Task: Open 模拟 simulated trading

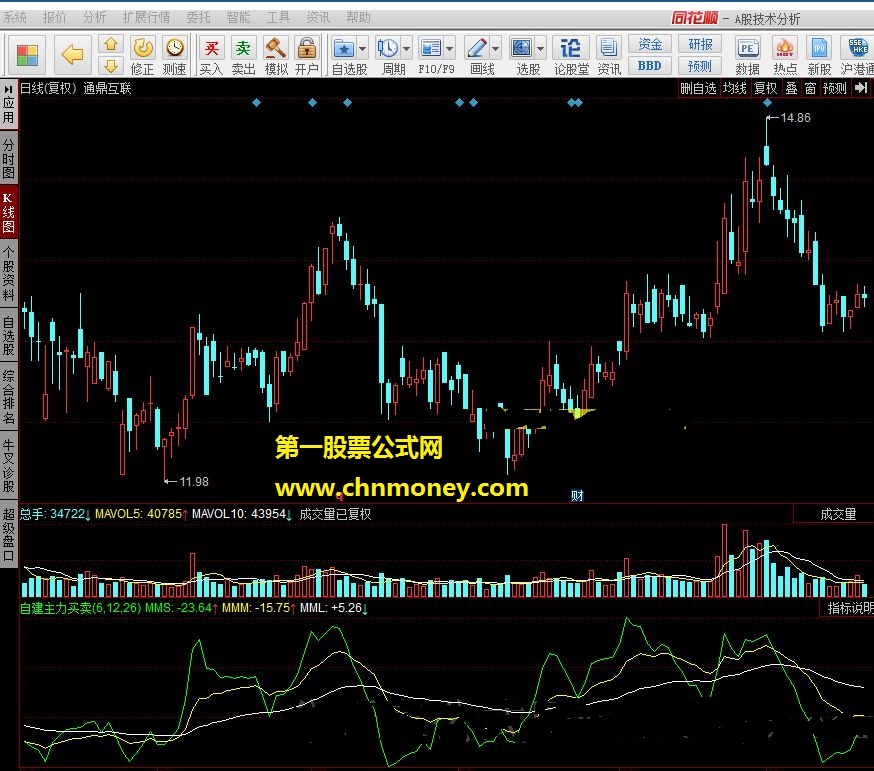Action: [x=276, y=55]
